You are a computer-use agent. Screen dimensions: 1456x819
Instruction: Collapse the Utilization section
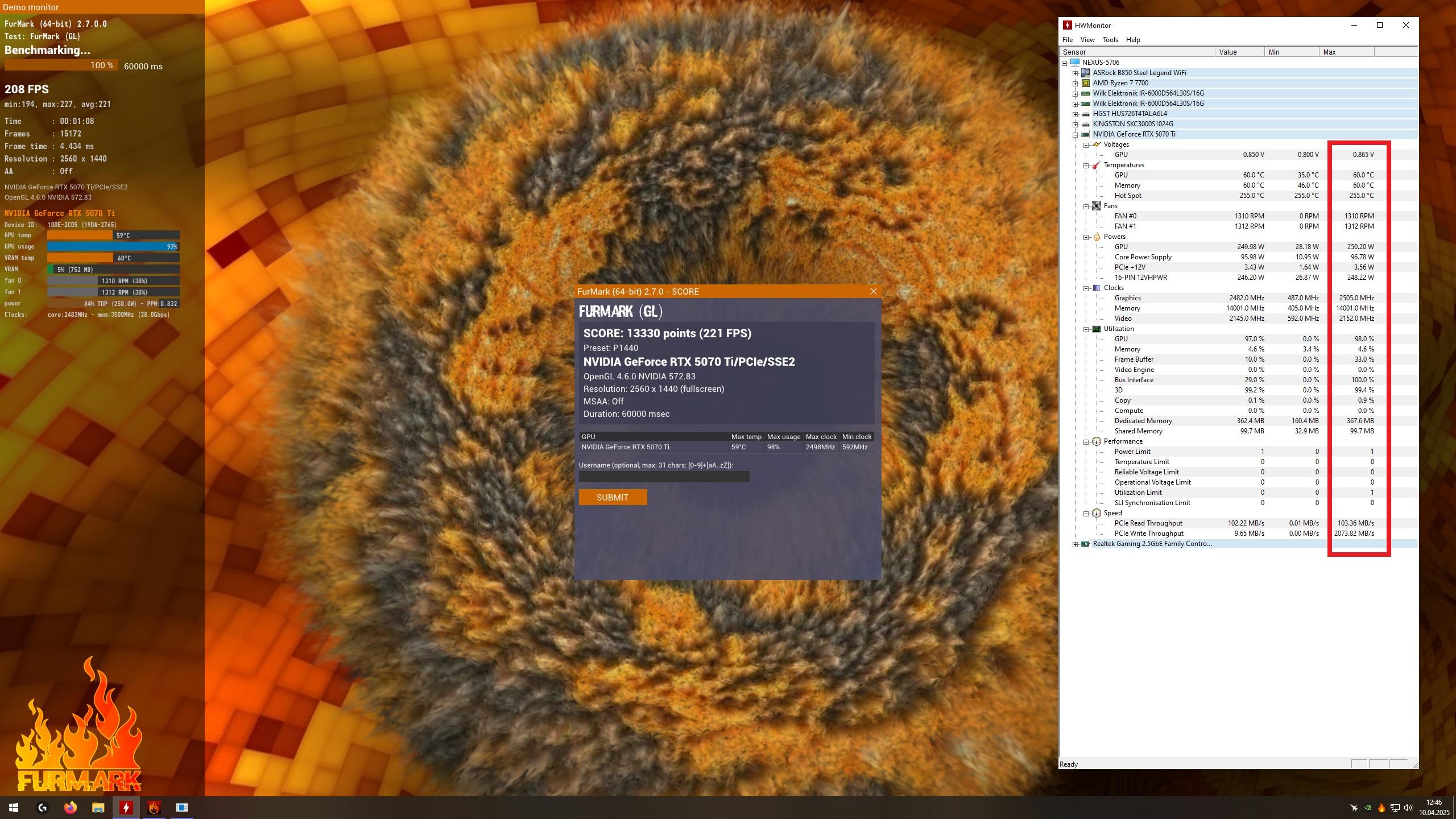pos(1086,329)
